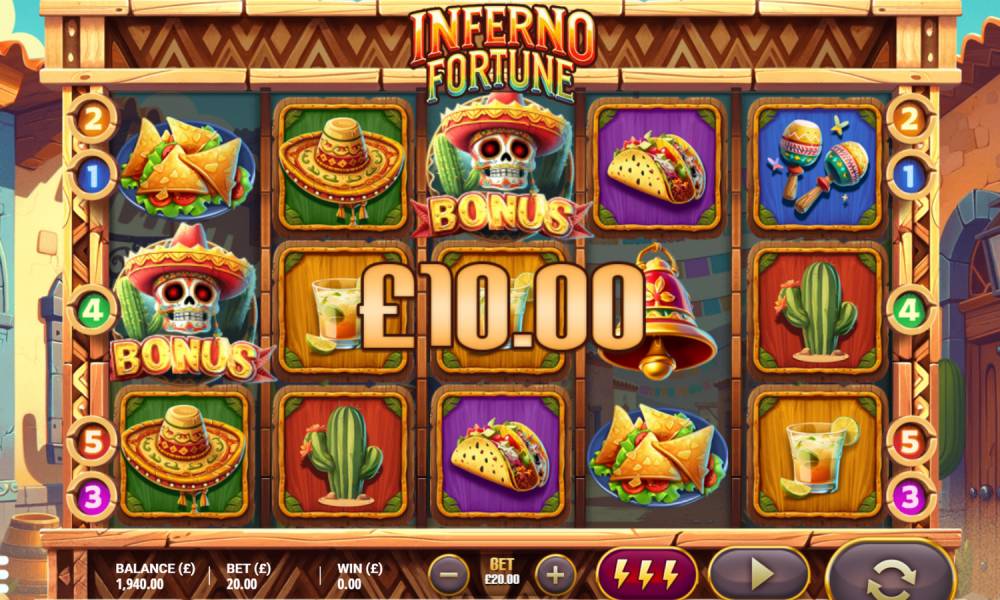The image size is (1000, 600).
Task: Click the BET £20.00 display between steppers
Action: click(x=502, y=572)
